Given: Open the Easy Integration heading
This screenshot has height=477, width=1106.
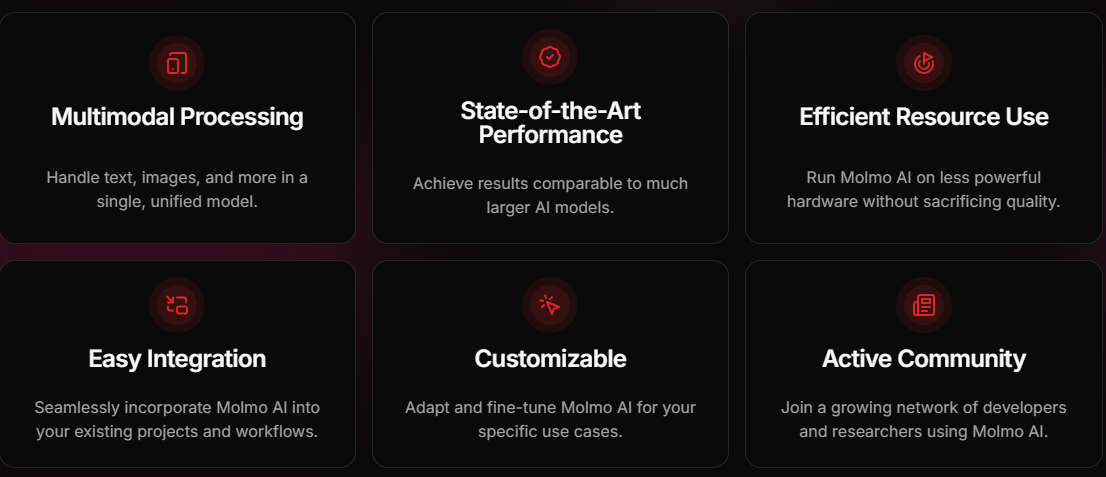Looking at the screenshot, I should pos(177,358).
